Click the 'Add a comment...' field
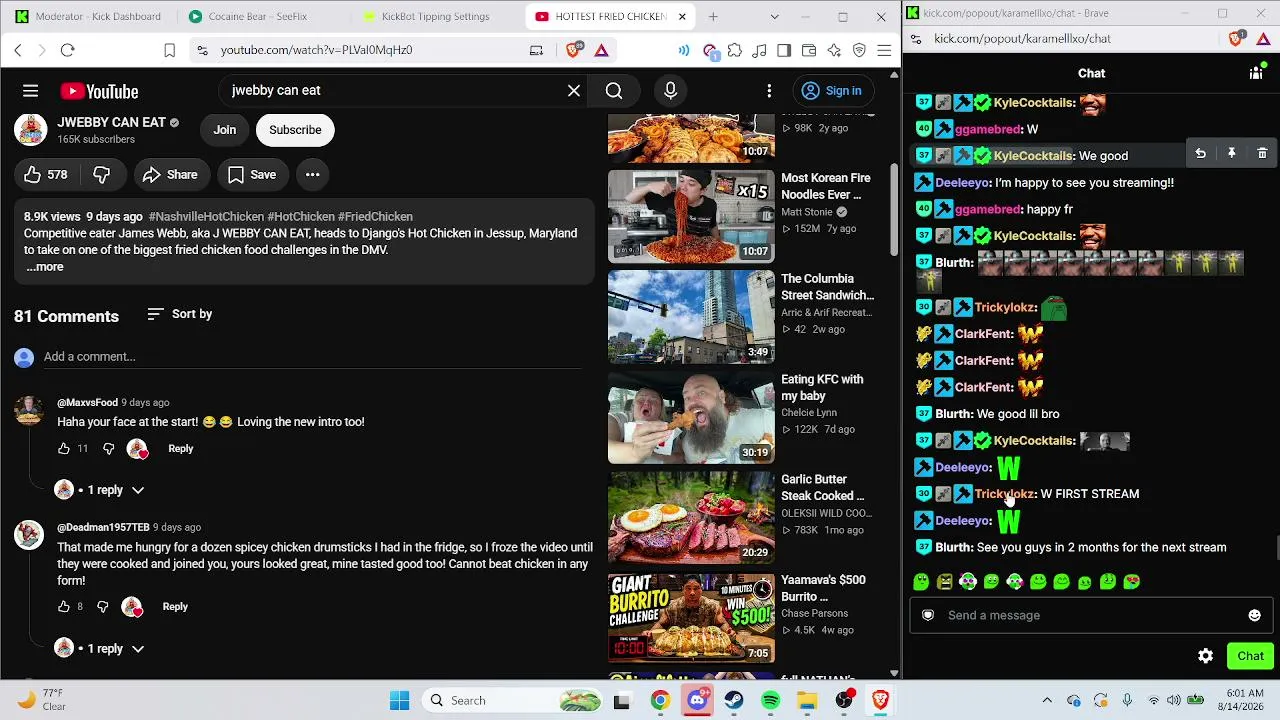This screenshot has width=1280, height=720. [312, 357]
